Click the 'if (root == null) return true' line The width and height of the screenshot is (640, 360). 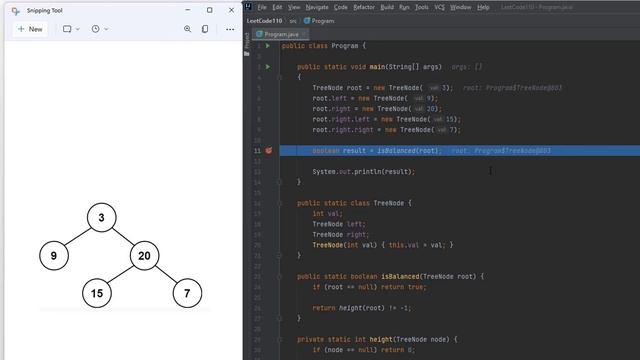pos(369,287)
